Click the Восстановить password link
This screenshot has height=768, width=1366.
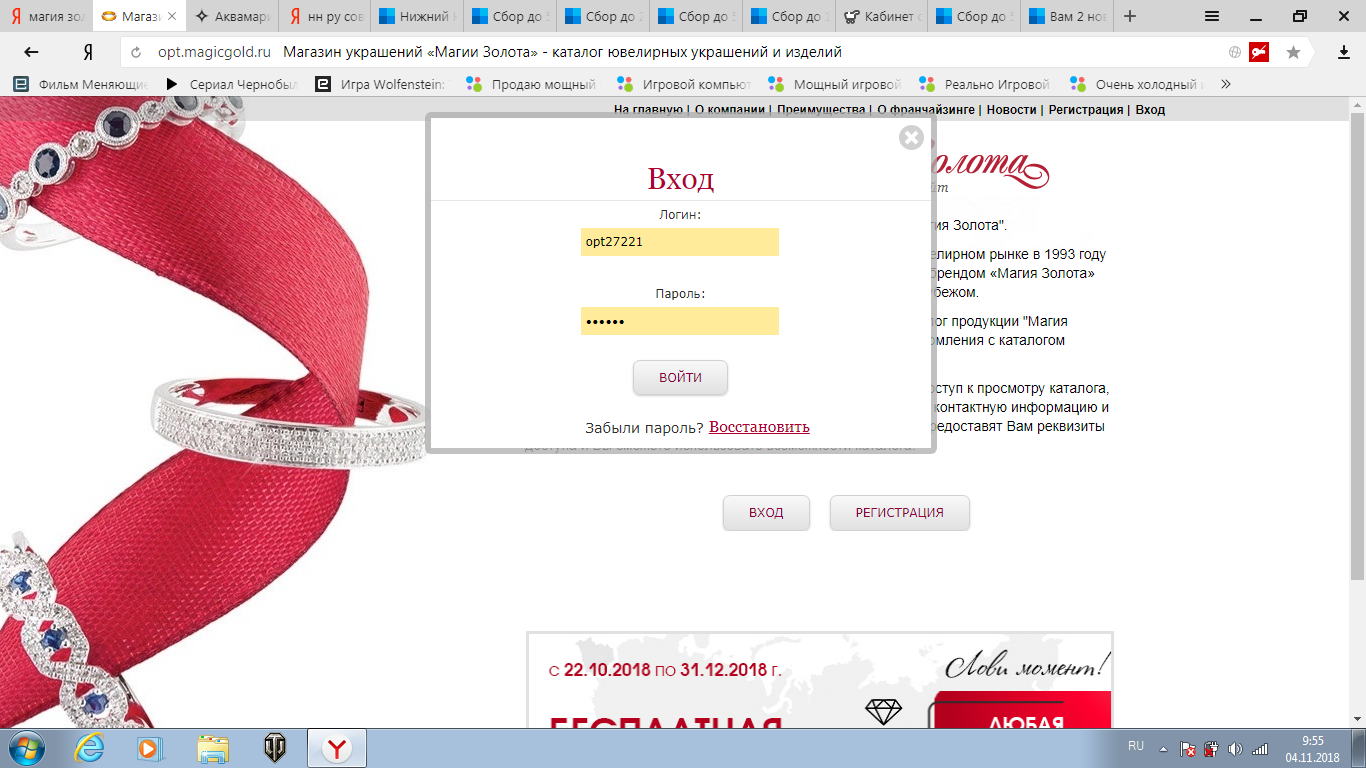tap(759, 427)
